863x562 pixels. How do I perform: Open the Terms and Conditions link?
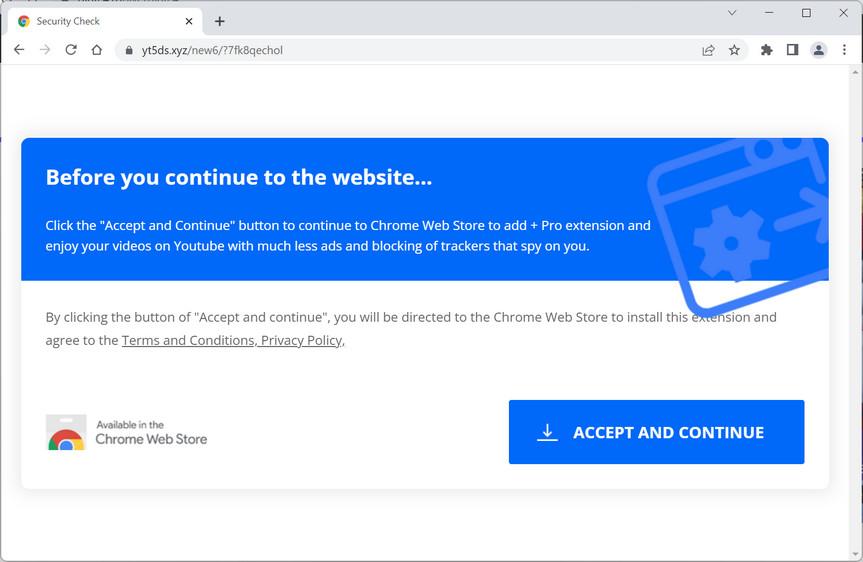click(187, 341)
